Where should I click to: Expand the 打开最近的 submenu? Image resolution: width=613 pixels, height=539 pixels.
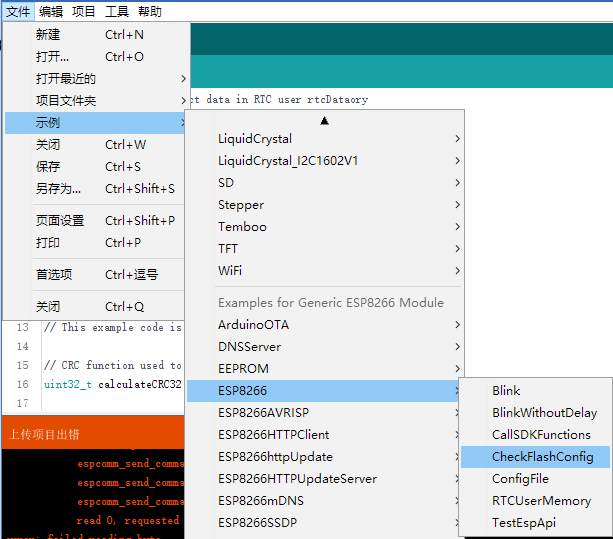[95, 79]
